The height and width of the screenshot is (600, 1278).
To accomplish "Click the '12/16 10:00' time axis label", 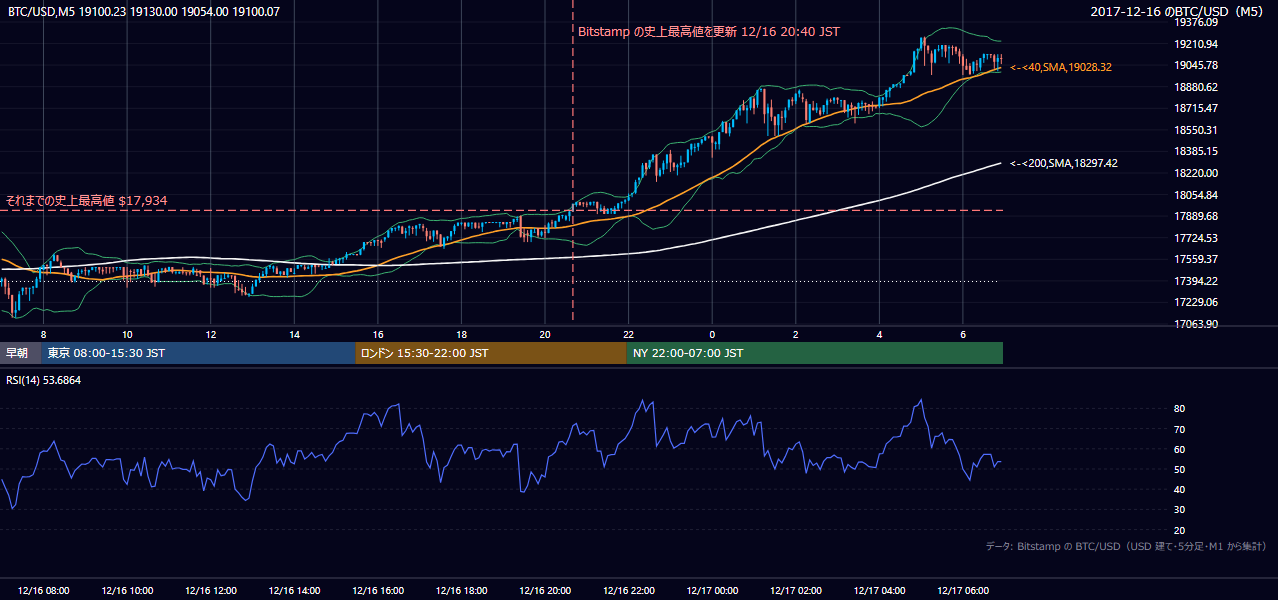I will tap(127, 591).
